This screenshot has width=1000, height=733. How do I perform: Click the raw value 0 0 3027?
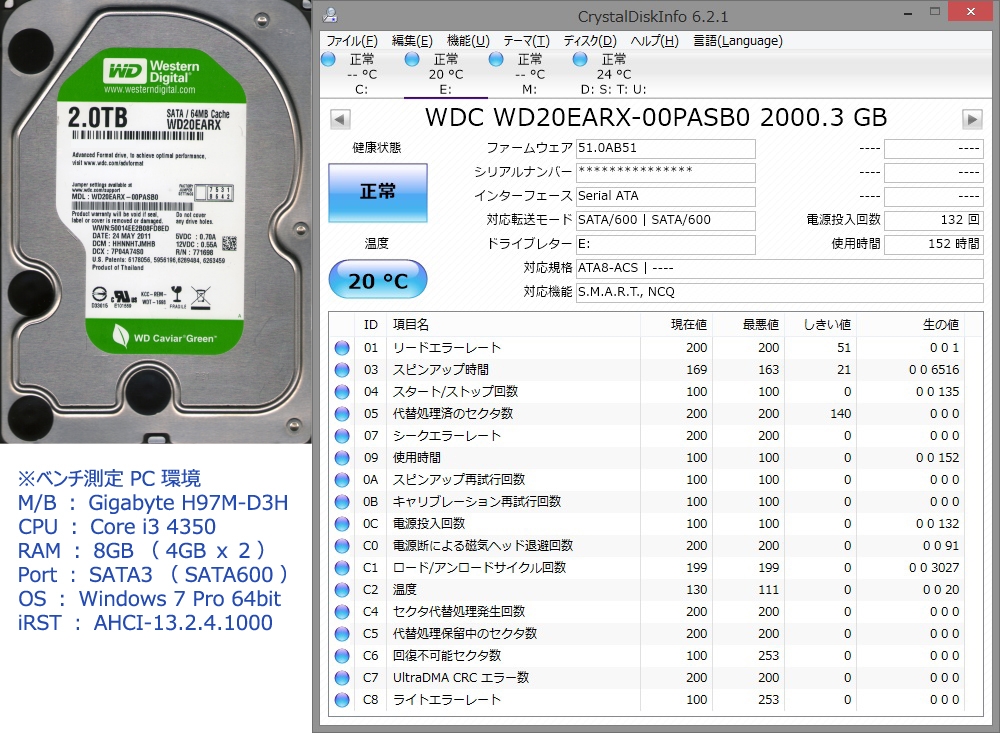934,568
